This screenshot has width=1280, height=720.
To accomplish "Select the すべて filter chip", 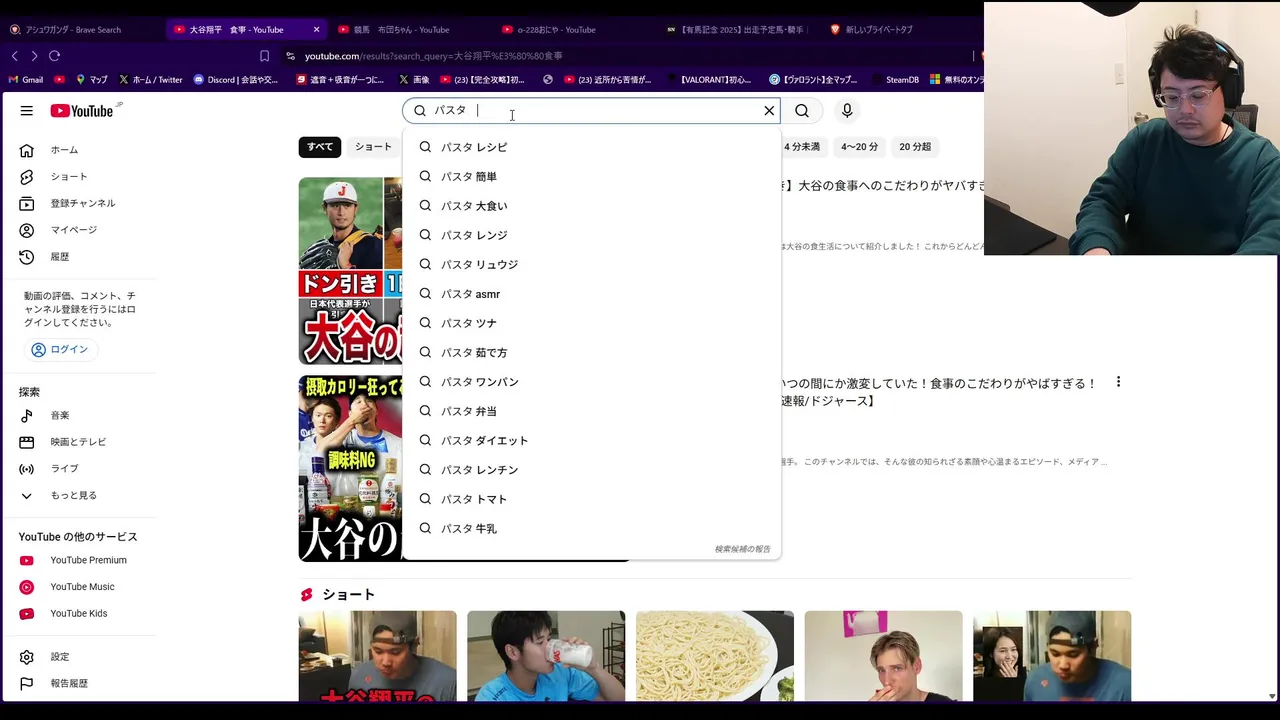I will (320, 147).
